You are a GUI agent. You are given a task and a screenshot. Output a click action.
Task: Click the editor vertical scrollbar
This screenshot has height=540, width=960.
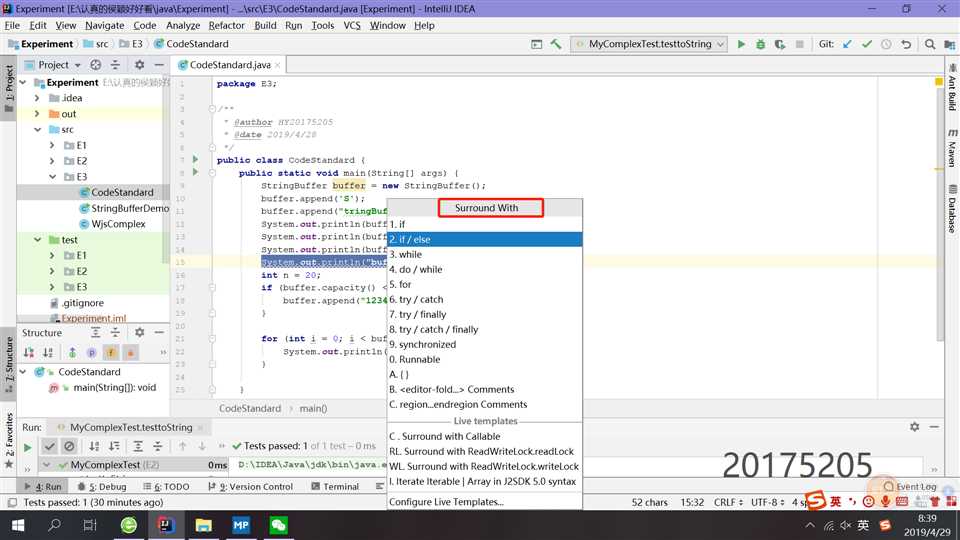pos(940,214)
